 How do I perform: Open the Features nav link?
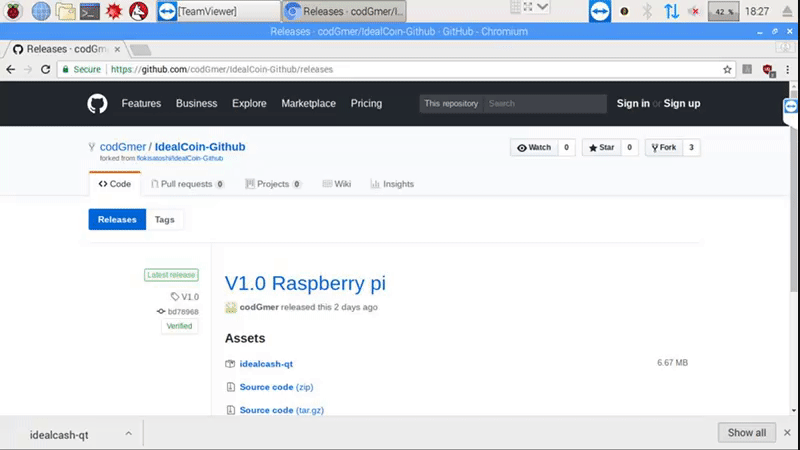[141, 104]
